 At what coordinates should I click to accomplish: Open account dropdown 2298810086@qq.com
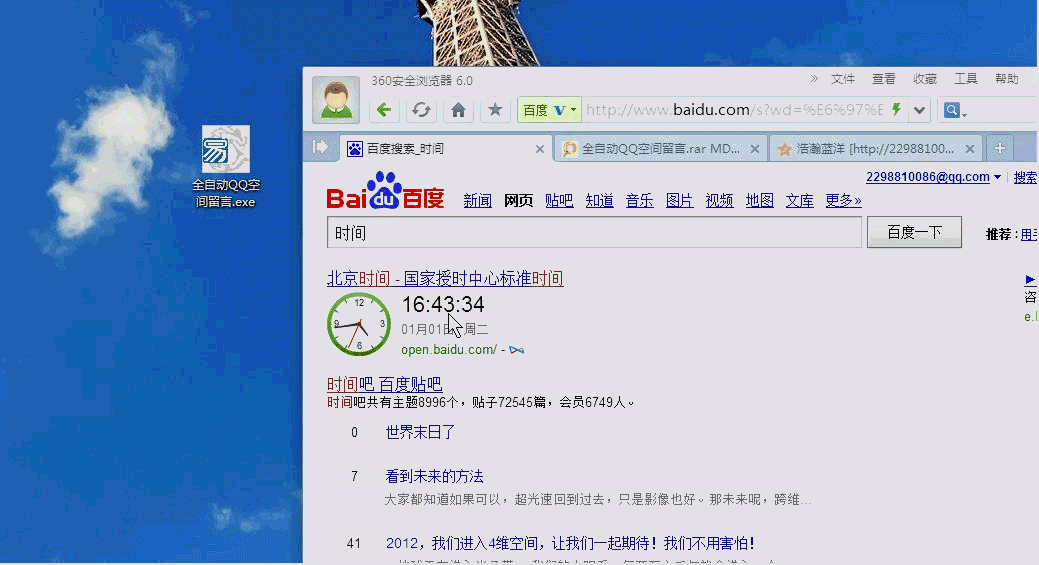click(933, 177)
